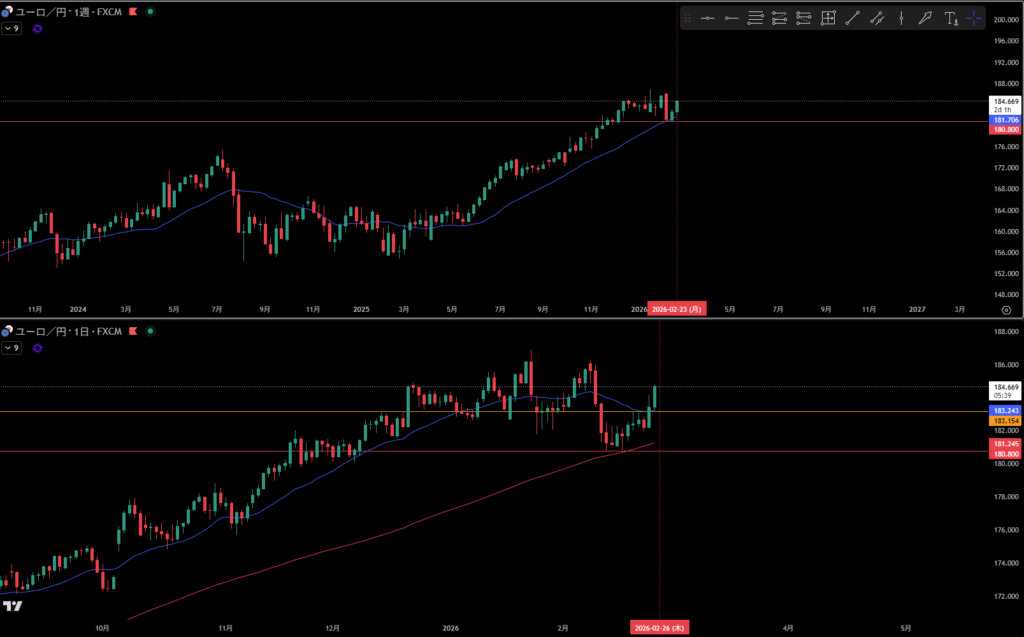The image size is (1024, 637).
Task: Activate the brush drawing tool
Action: pyautogui.click(x=925, y=18)
